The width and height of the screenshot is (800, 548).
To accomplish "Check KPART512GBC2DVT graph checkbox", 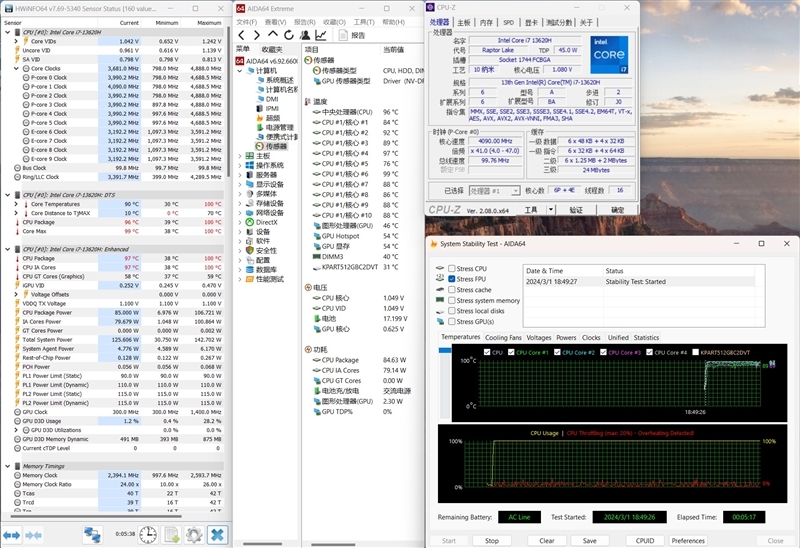I will 695,352.
